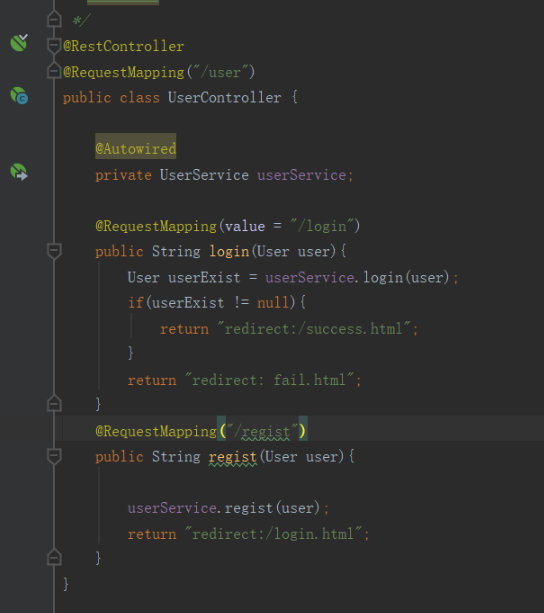This screenshot has height=613, width=544.
Task: Click the Spring bean gutter icon beside @RestController
Action: [19, 42]
